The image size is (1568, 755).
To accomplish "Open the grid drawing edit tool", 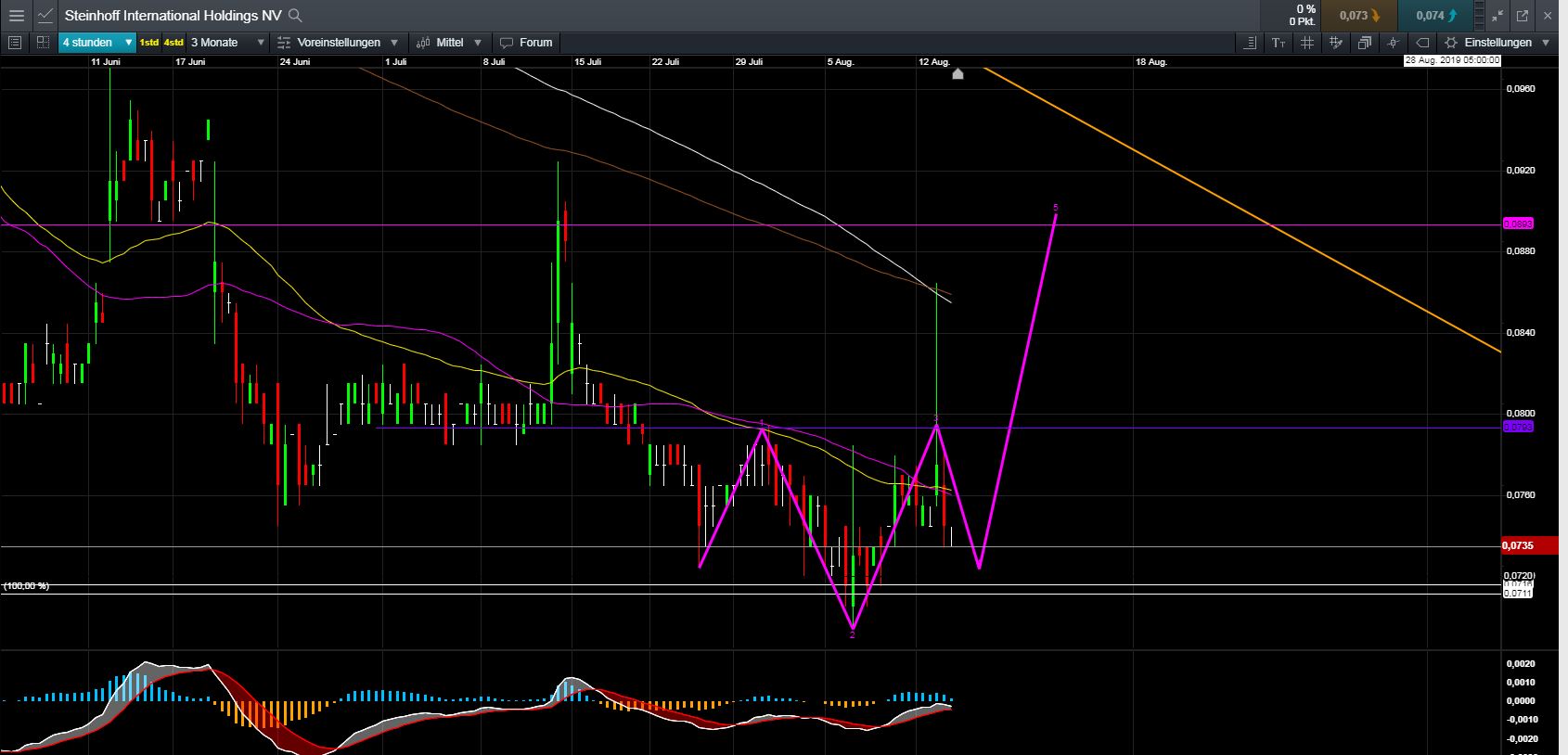I will pos(1336,43).
